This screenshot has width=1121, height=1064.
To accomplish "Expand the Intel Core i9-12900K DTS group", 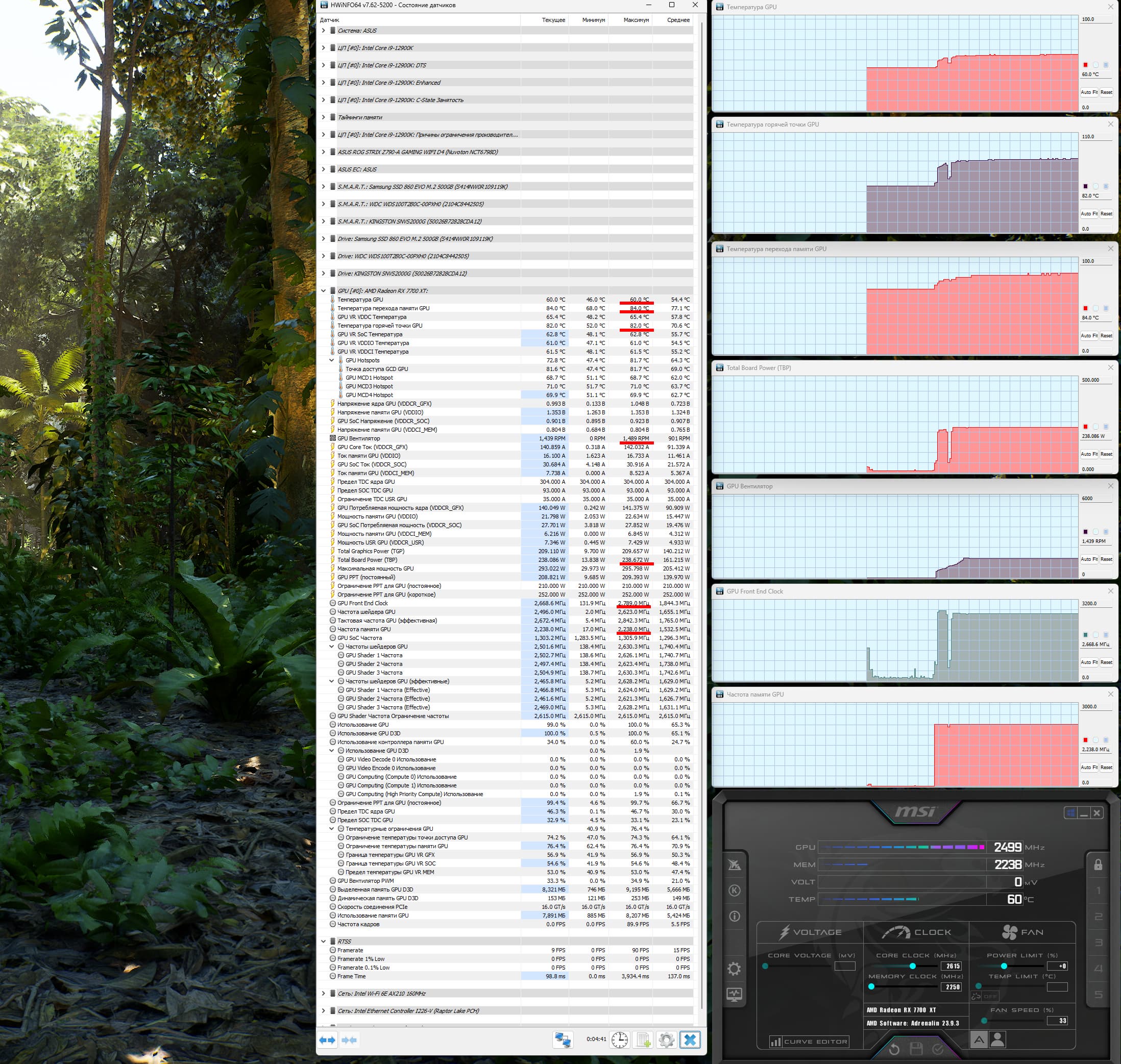I will (x=323, y=65).
